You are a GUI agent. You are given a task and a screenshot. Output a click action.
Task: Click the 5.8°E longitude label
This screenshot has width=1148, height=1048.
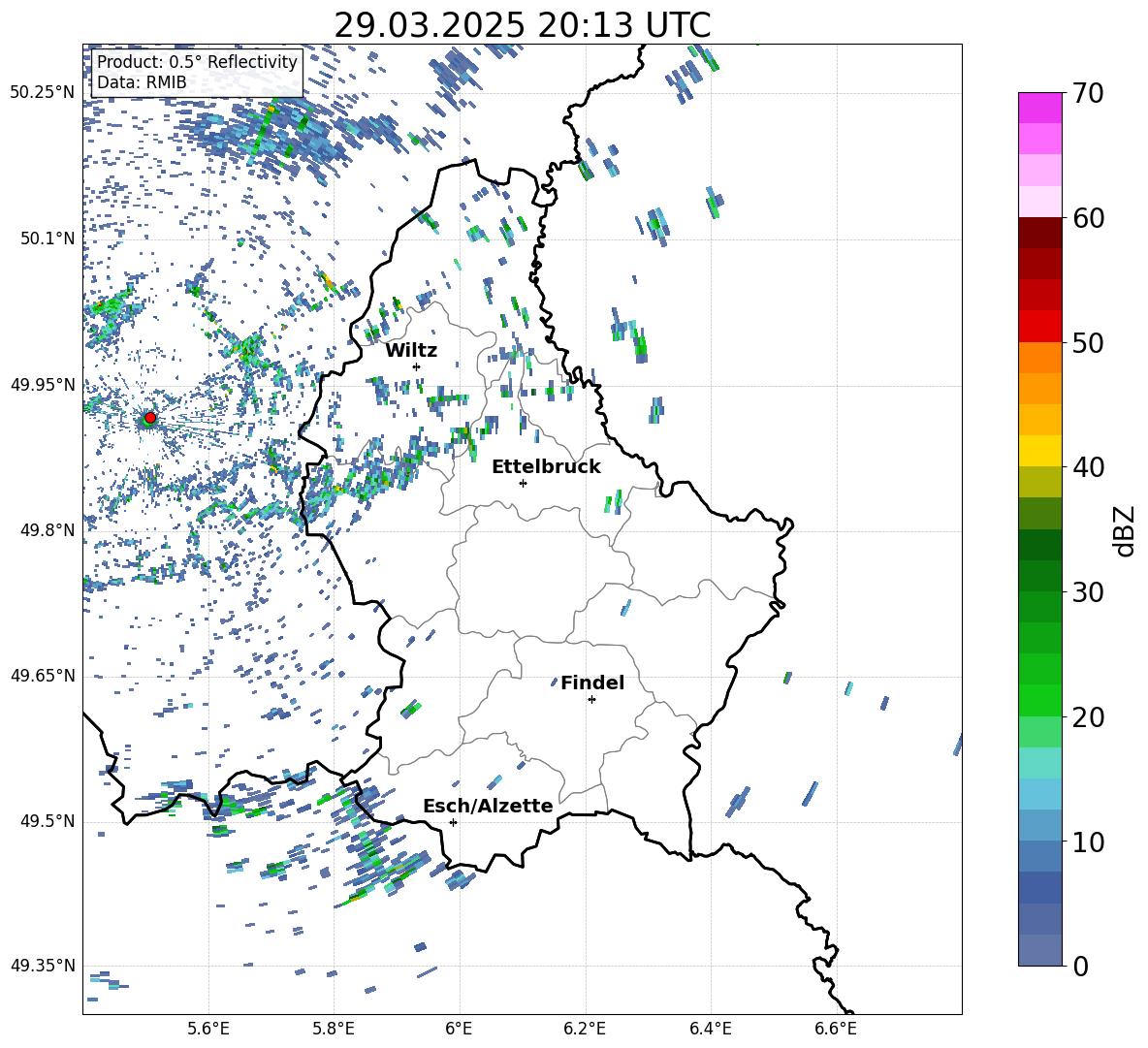pyautogui.click(x=334, y=1029)
